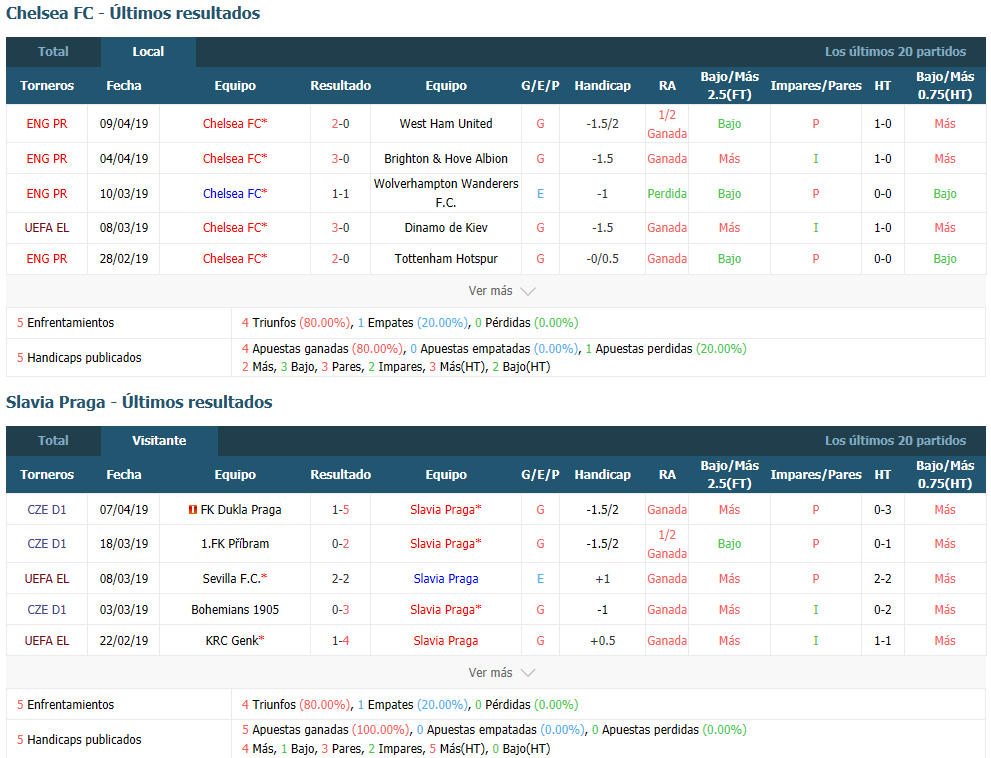Image resolution: width=991 pixels, height=758 pixels.
Task: Click 1/2 Ganada cell in West Ham row
Action: [x=667, y=124]
